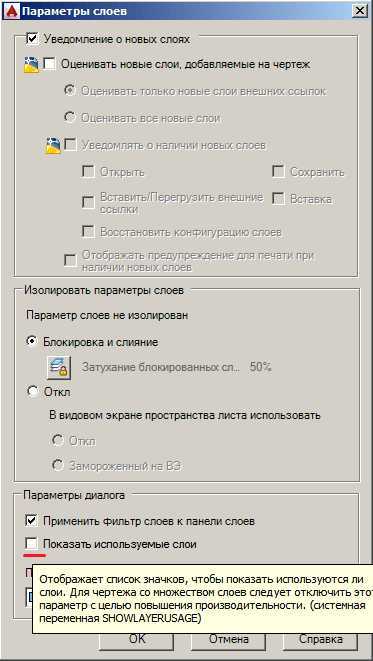Screen dimensions: 373x661
Task: Choose 'Оценивать все новые слои' radio option
Action: [69, 118]
